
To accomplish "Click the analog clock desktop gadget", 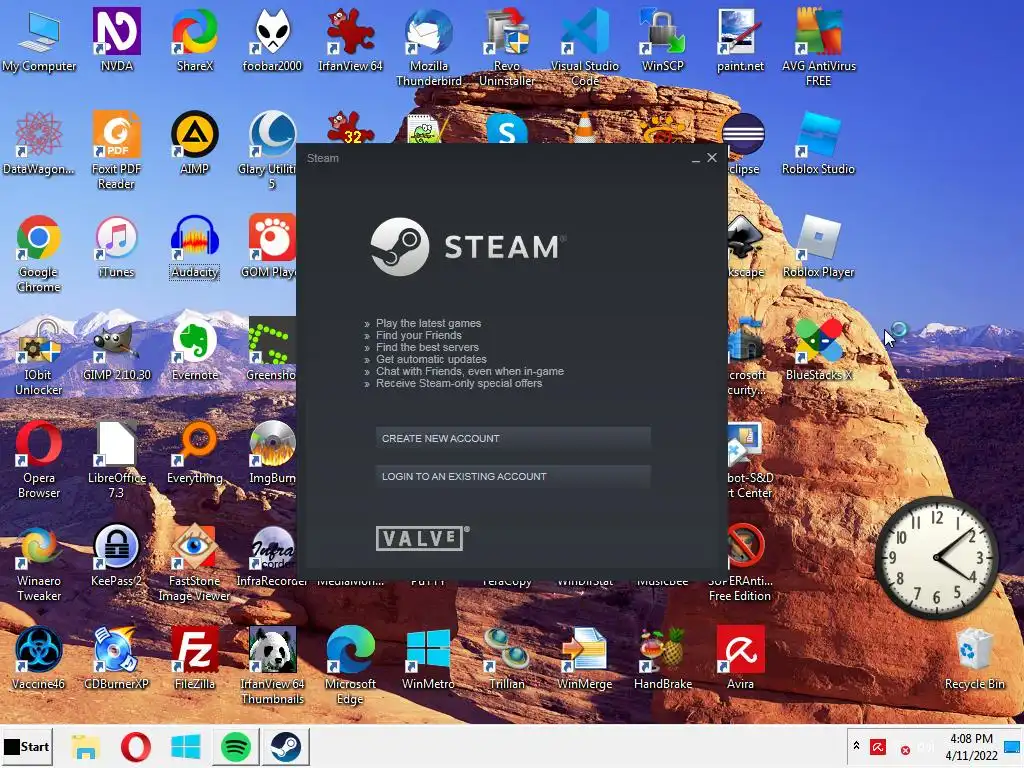I will [936, 558].
